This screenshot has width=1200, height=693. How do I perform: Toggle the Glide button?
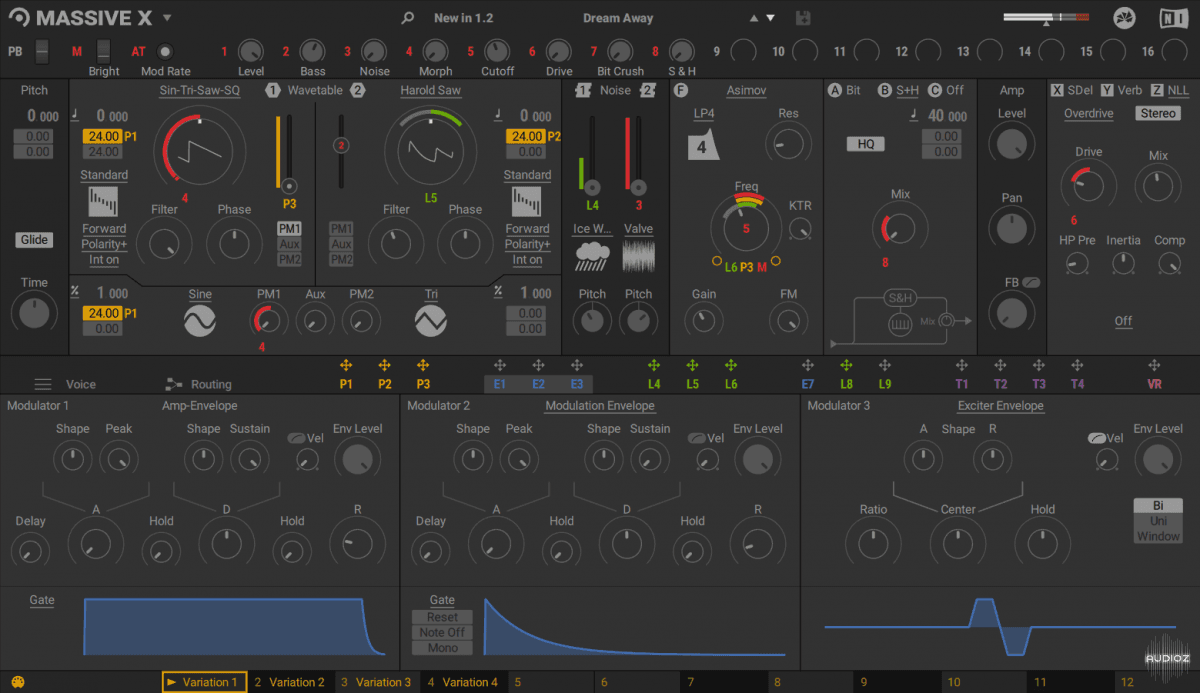tap(34, 239)
